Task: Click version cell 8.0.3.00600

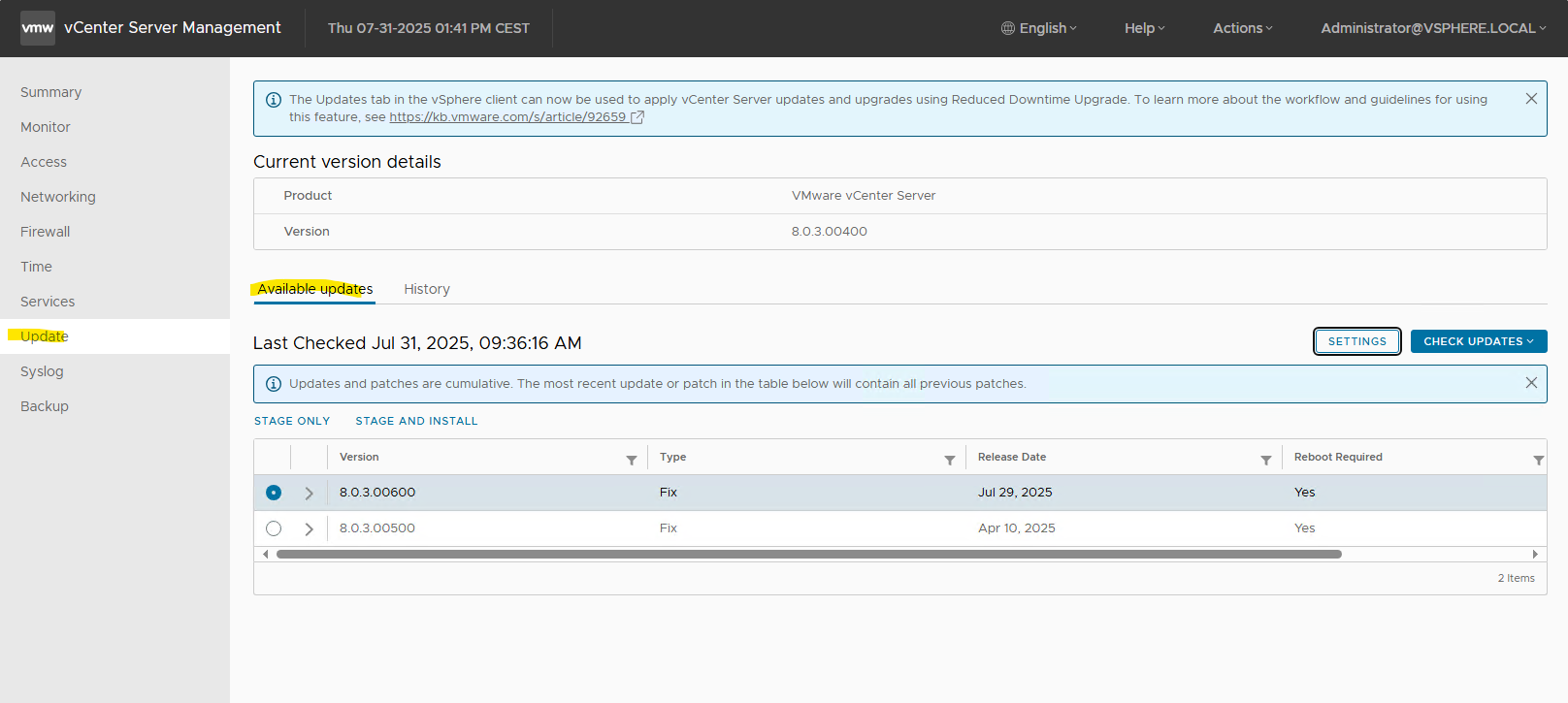Action: click(x=377, y=493)
